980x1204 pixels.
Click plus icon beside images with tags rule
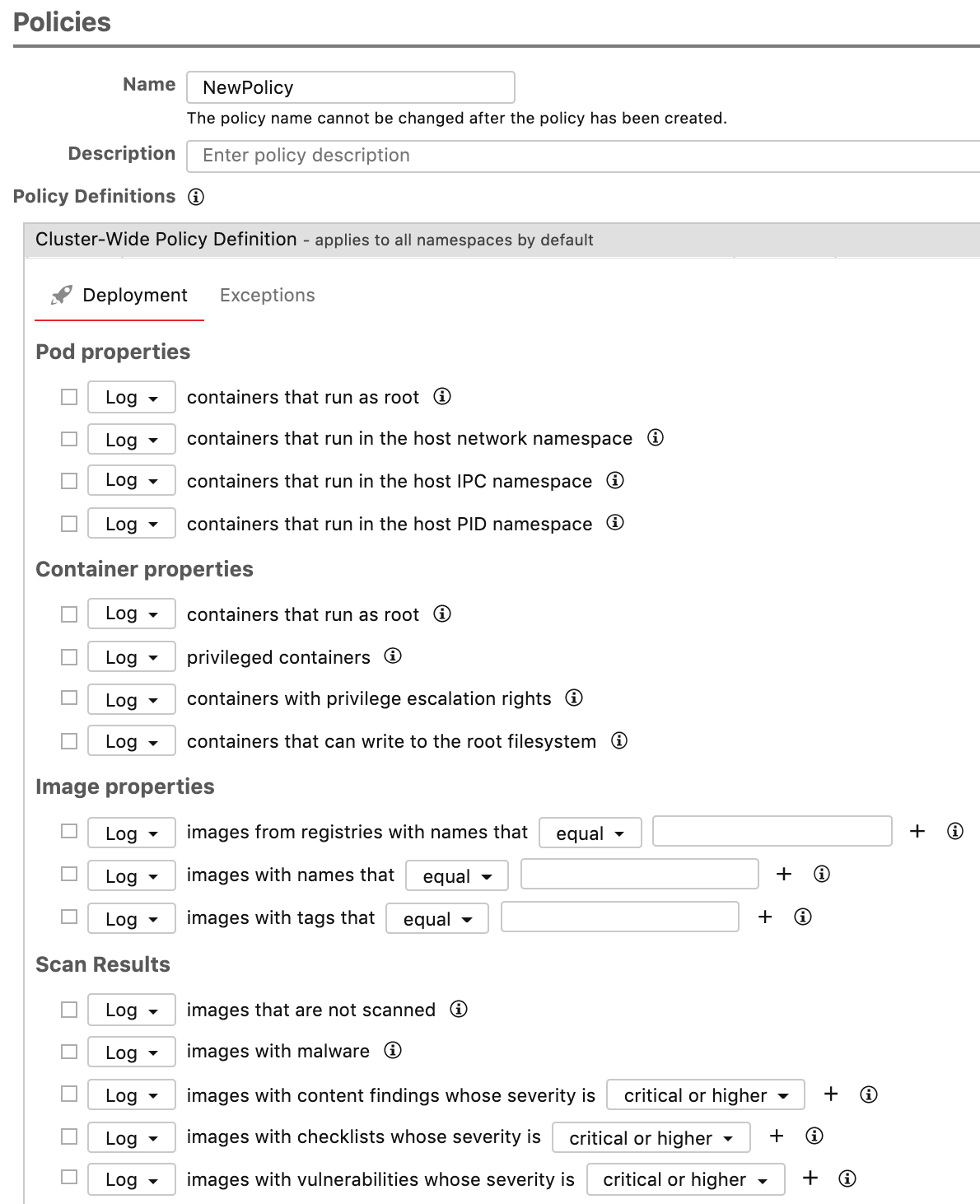[765, 917]
